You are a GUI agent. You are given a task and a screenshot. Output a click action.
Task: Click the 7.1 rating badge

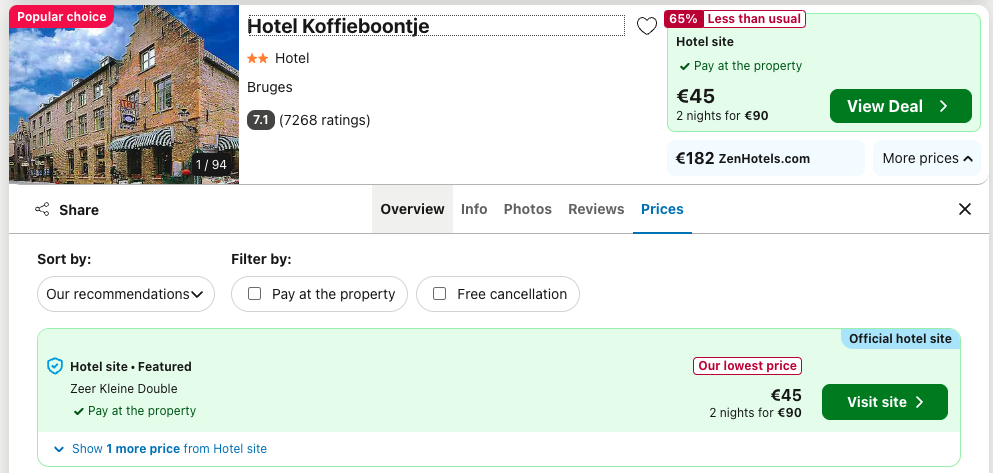pos(260,120)
